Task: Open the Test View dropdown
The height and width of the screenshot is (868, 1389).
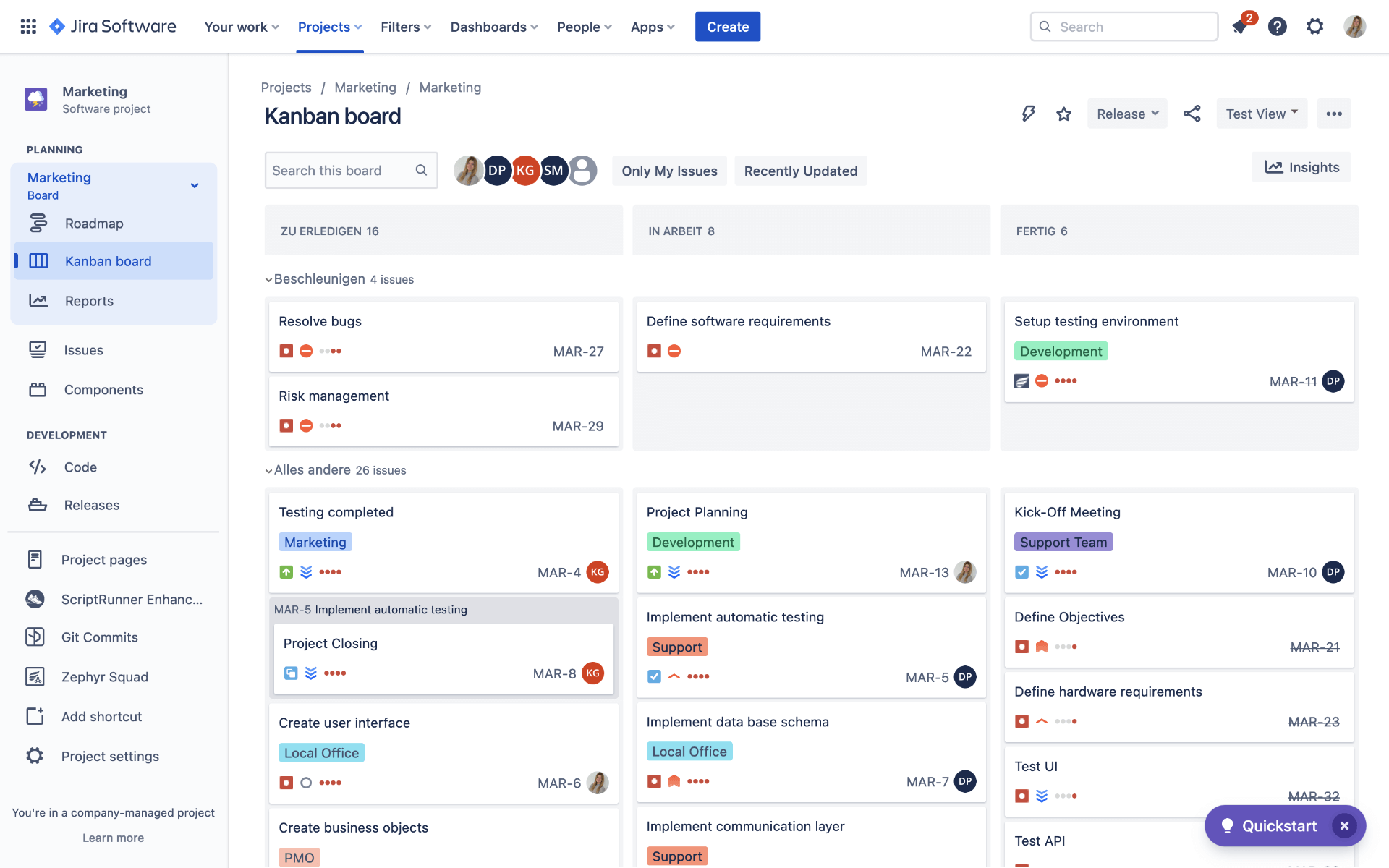Action: pyautogui.click(x=1261, y=113)
